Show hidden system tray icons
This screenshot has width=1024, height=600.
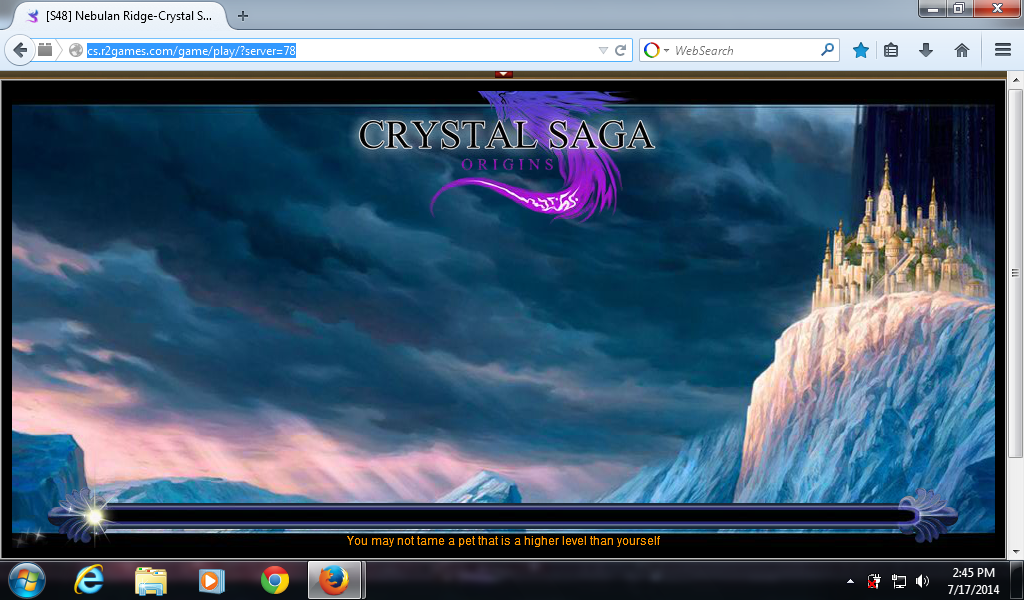pyautogui.click(x=850, y=581)
